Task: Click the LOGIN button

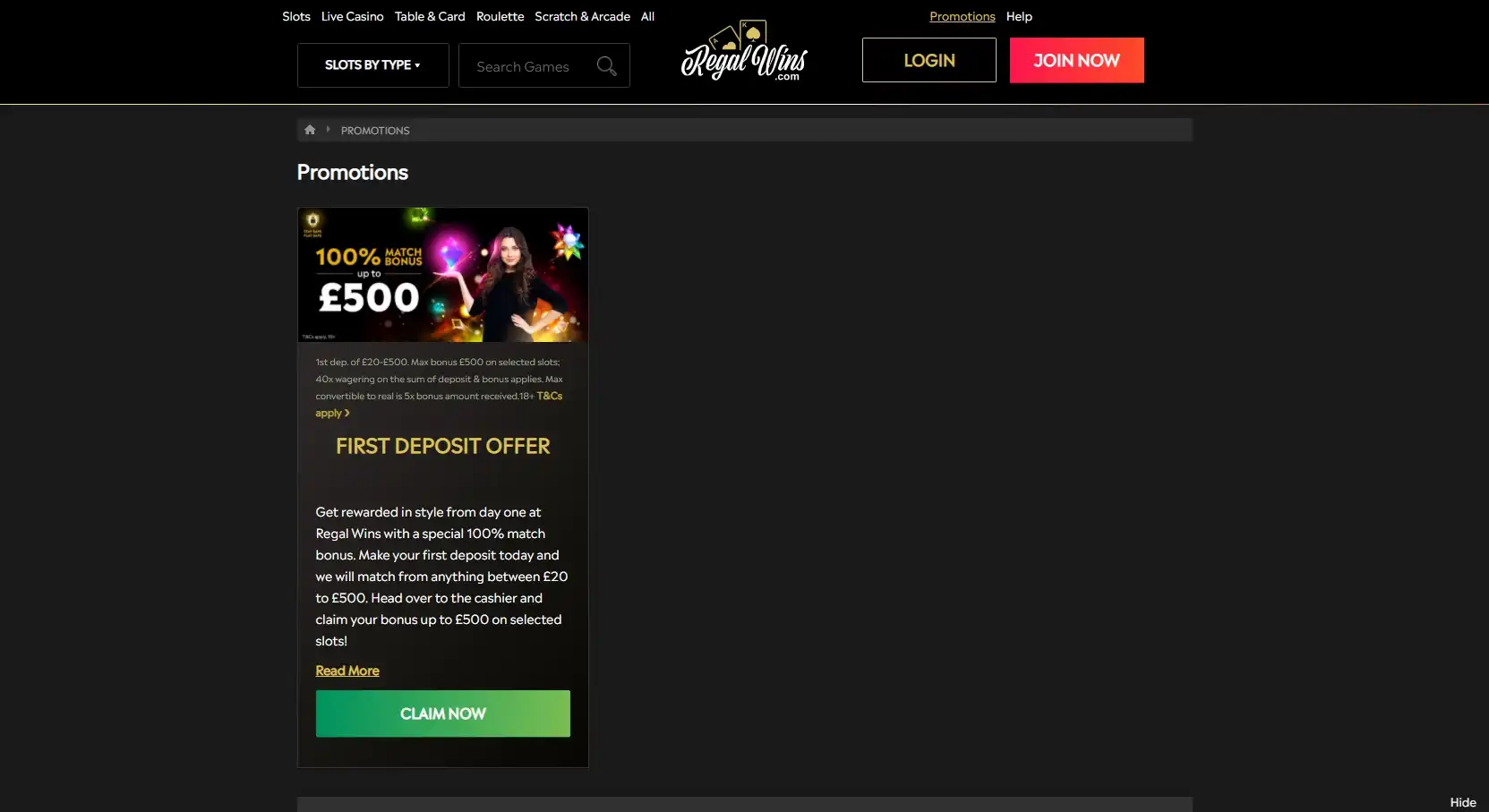Action: (928, 60)
